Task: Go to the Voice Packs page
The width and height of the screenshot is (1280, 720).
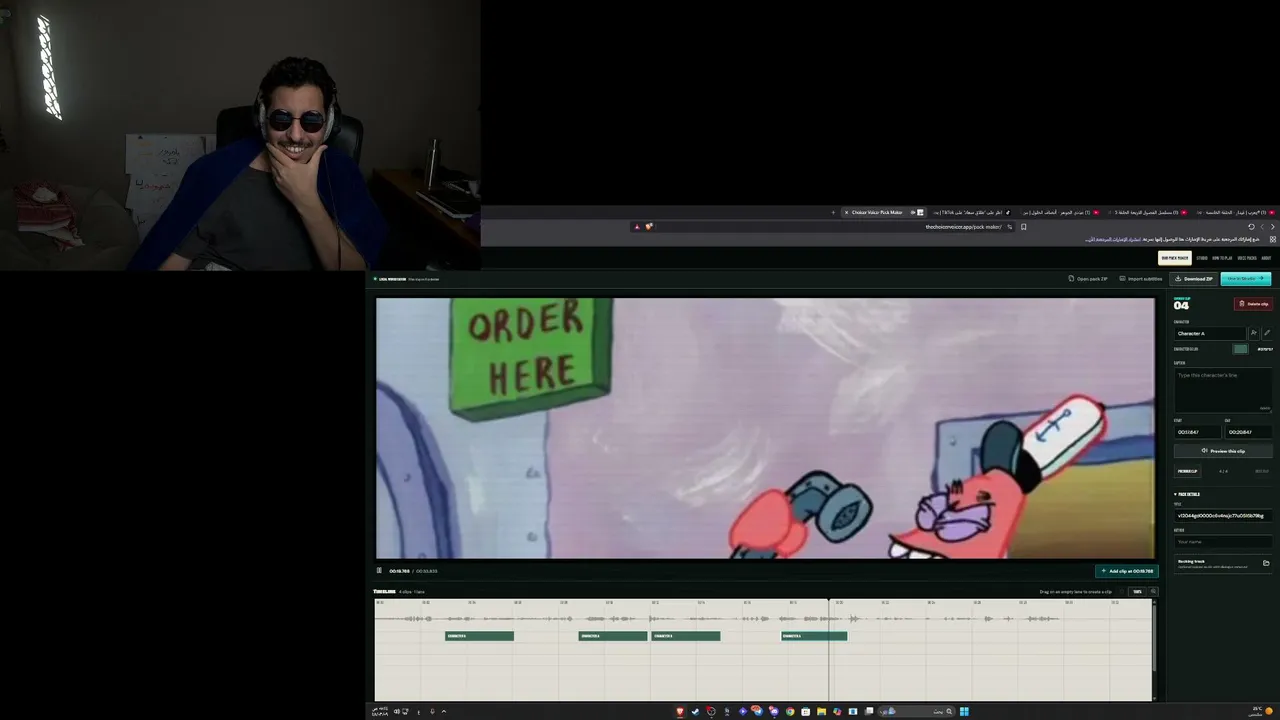Action: [1247, 258]
